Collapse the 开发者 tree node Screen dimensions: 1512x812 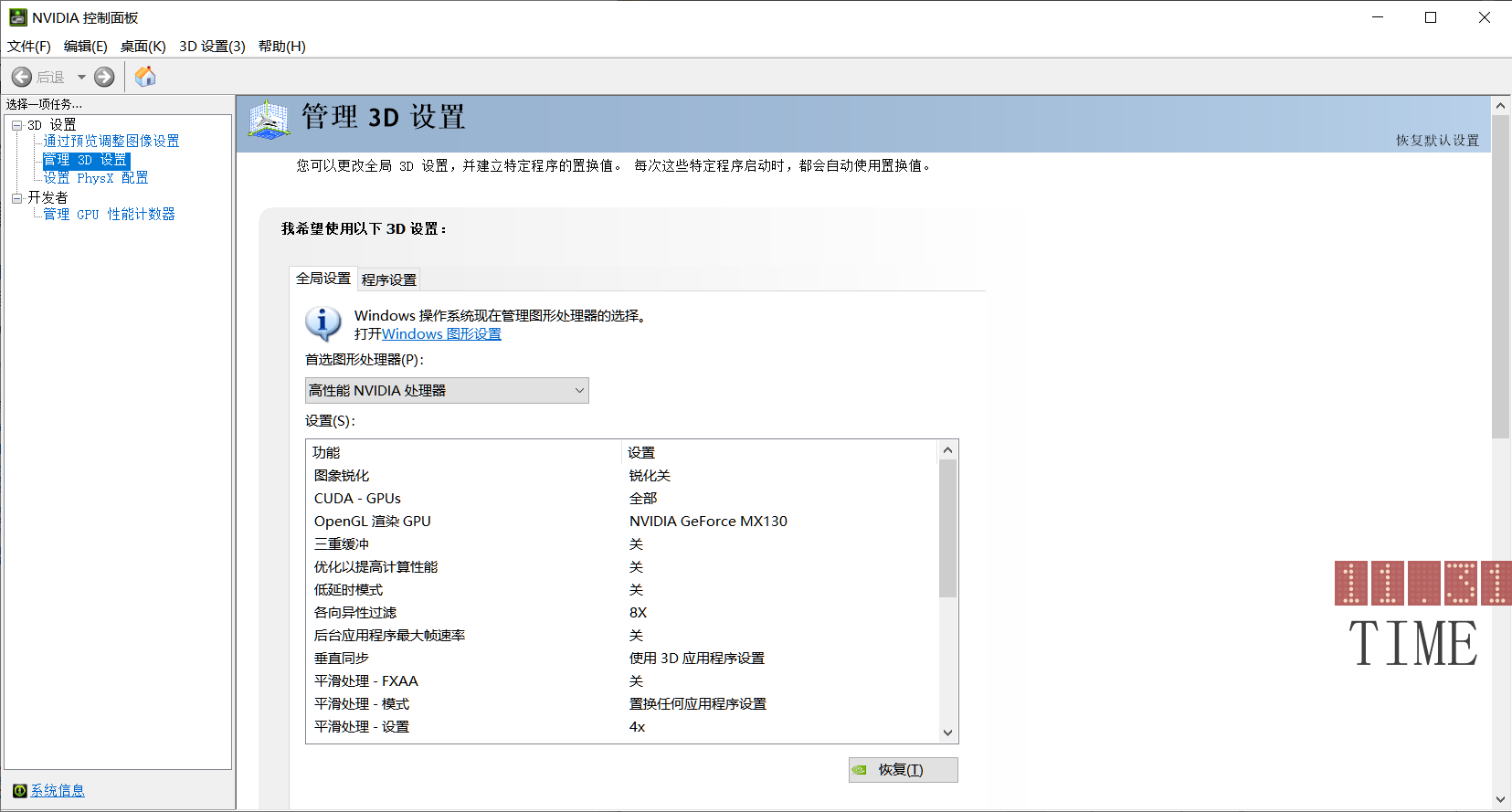pyautogui.click(x=16, y=197)
